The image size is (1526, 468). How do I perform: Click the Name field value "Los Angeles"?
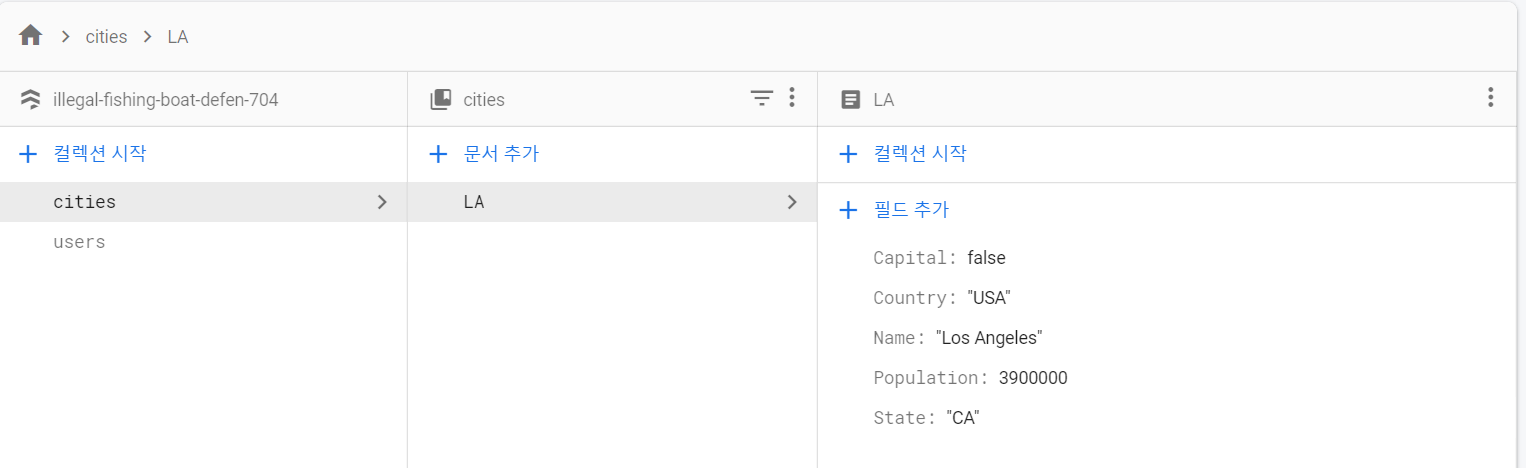pos(989,338)
